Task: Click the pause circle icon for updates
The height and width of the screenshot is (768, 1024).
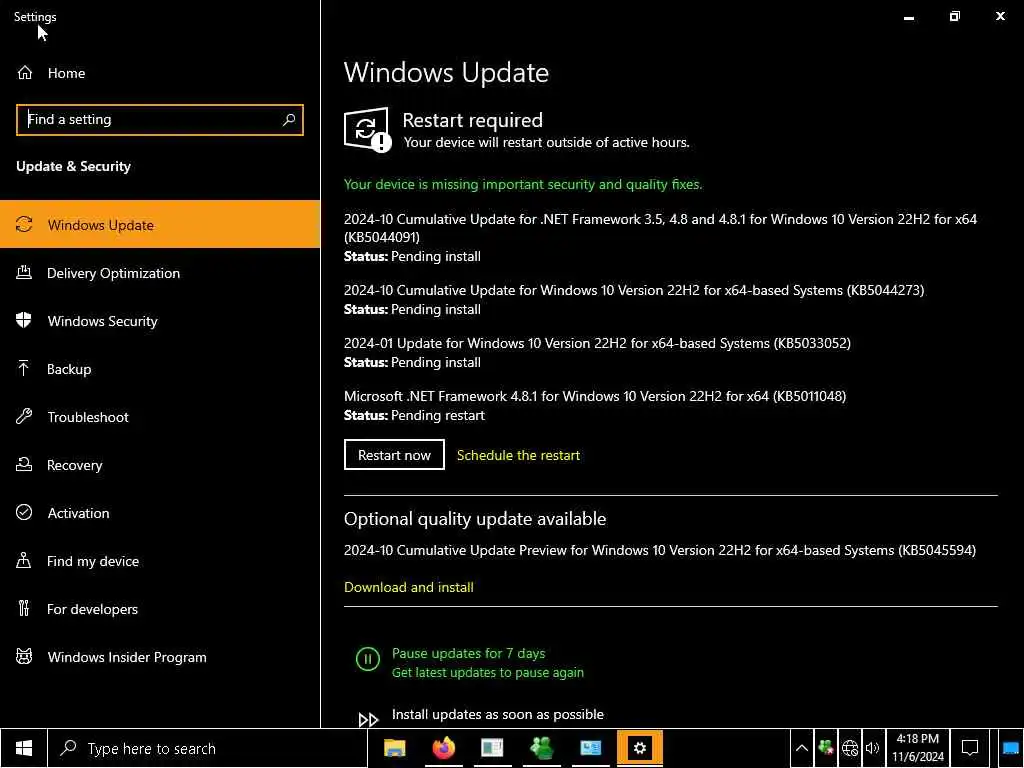Action: [x=368, y=659]
